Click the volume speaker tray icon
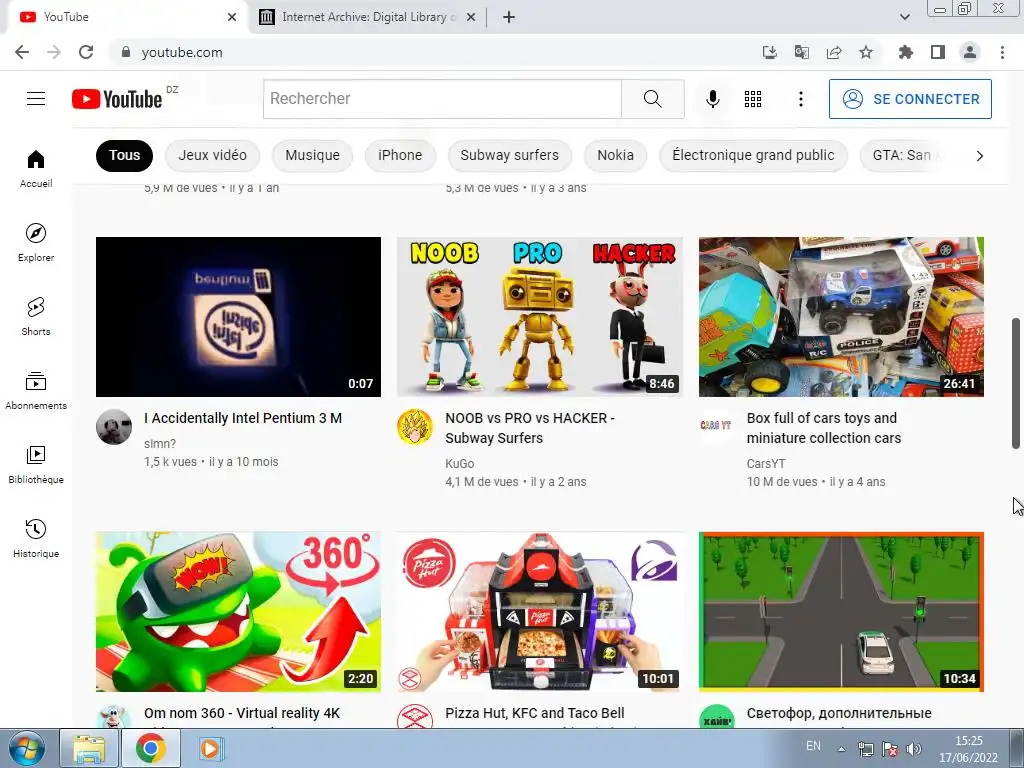 914,750
